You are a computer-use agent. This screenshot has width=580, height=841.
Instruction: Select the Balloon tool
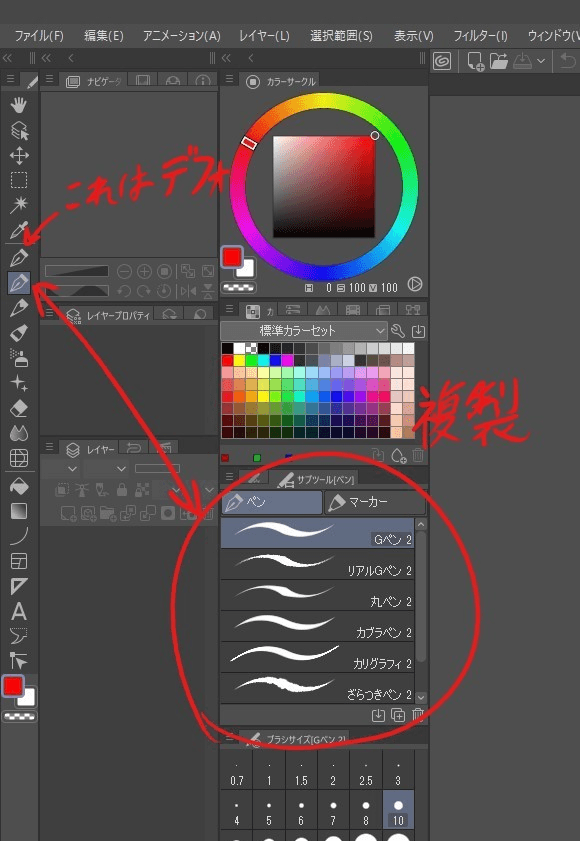click(x=19, y=636)
